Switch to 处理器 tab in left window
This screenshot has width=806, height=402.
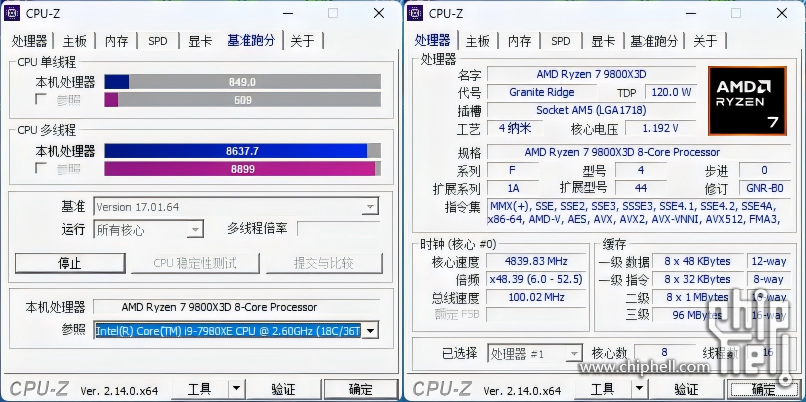(30, 41)
